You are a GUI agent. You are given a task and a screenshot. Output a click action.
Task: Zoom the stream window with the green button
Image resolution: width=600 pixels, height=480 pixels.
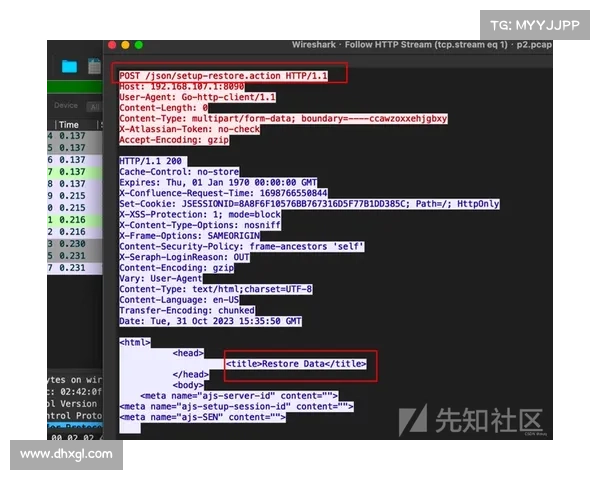(139, 45)
